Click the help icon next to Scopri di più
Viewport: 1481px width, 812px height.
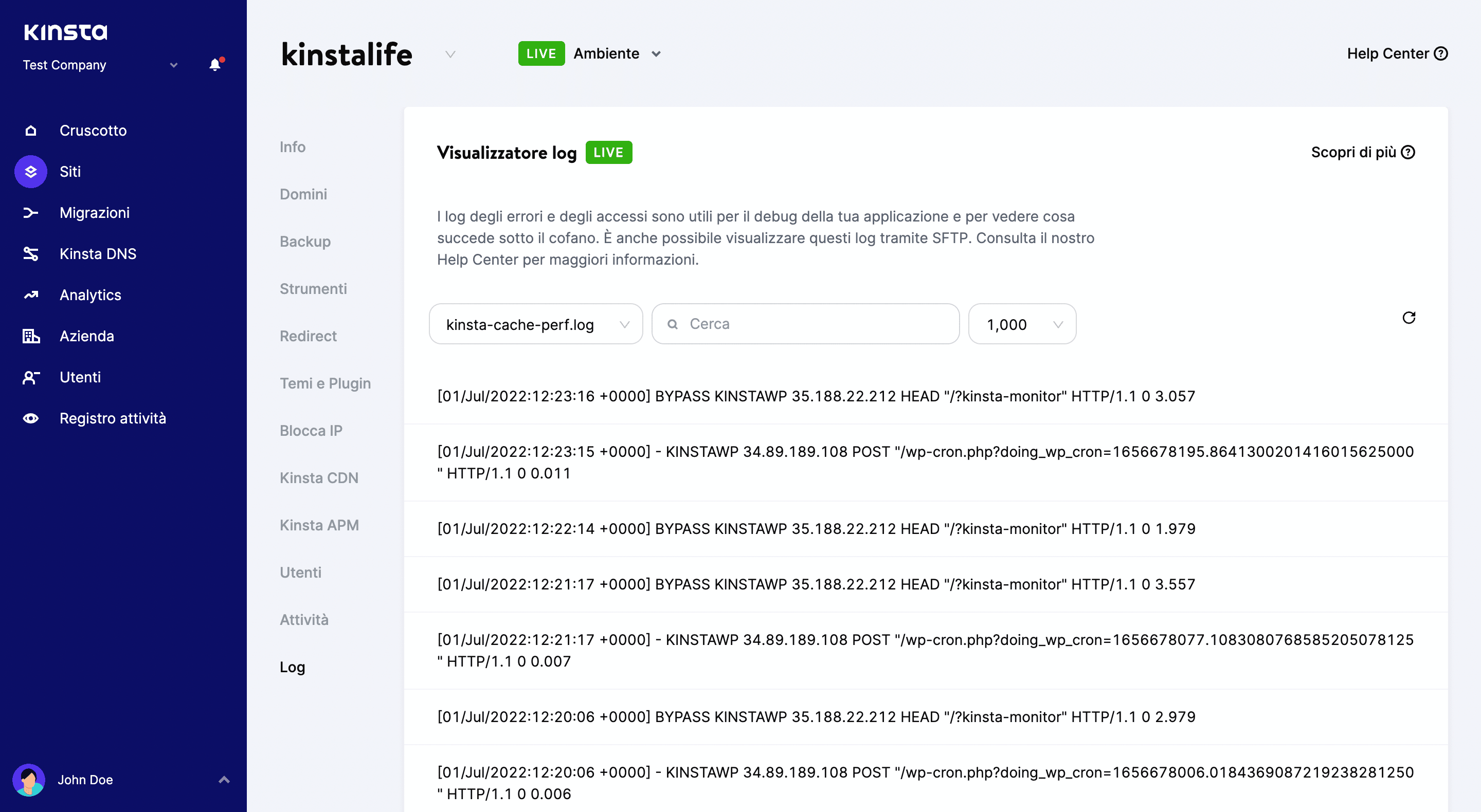1408,152
